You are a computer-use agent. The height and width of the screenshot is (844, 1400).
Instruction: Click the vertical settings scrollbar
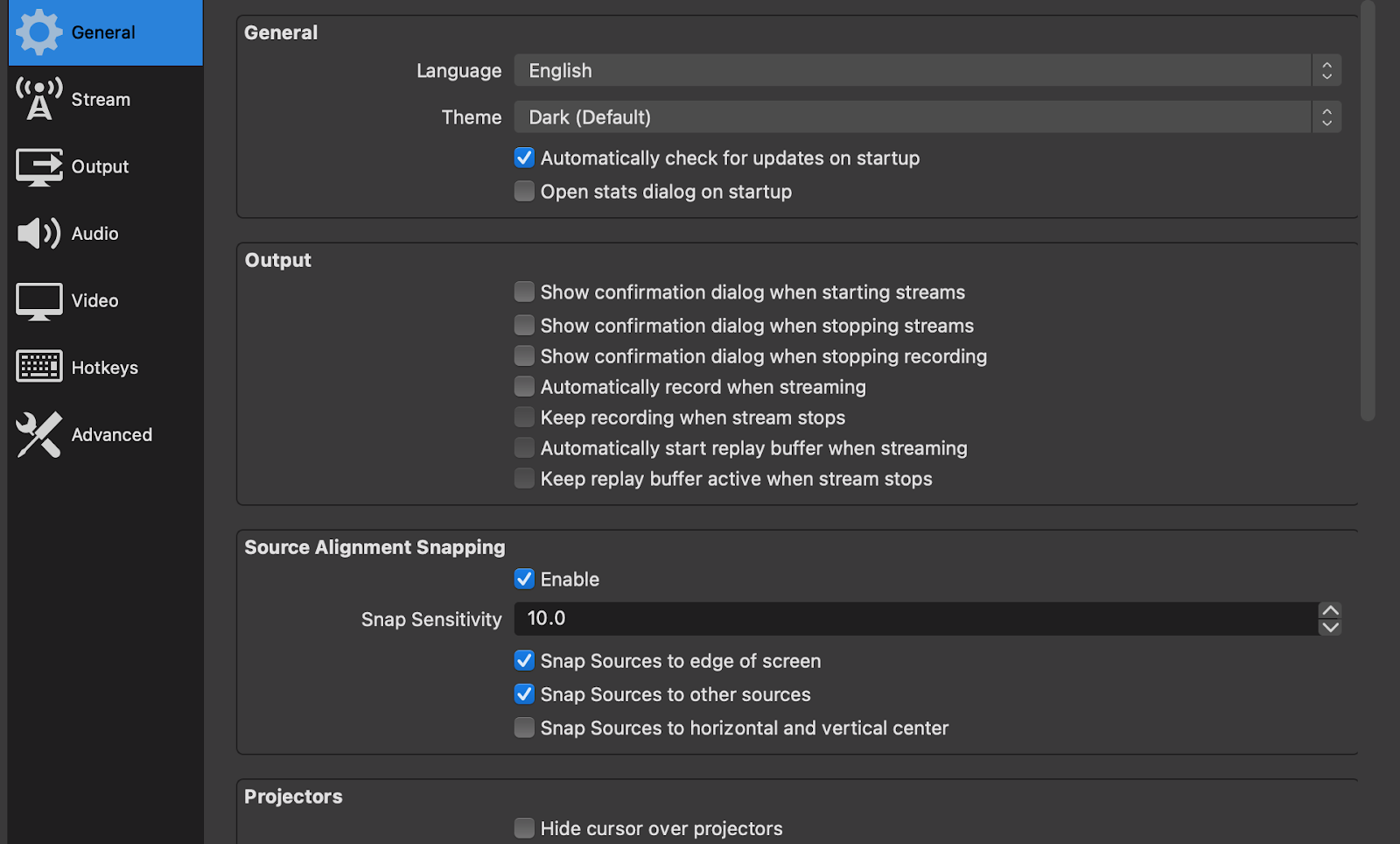[x=1368, y=210]
